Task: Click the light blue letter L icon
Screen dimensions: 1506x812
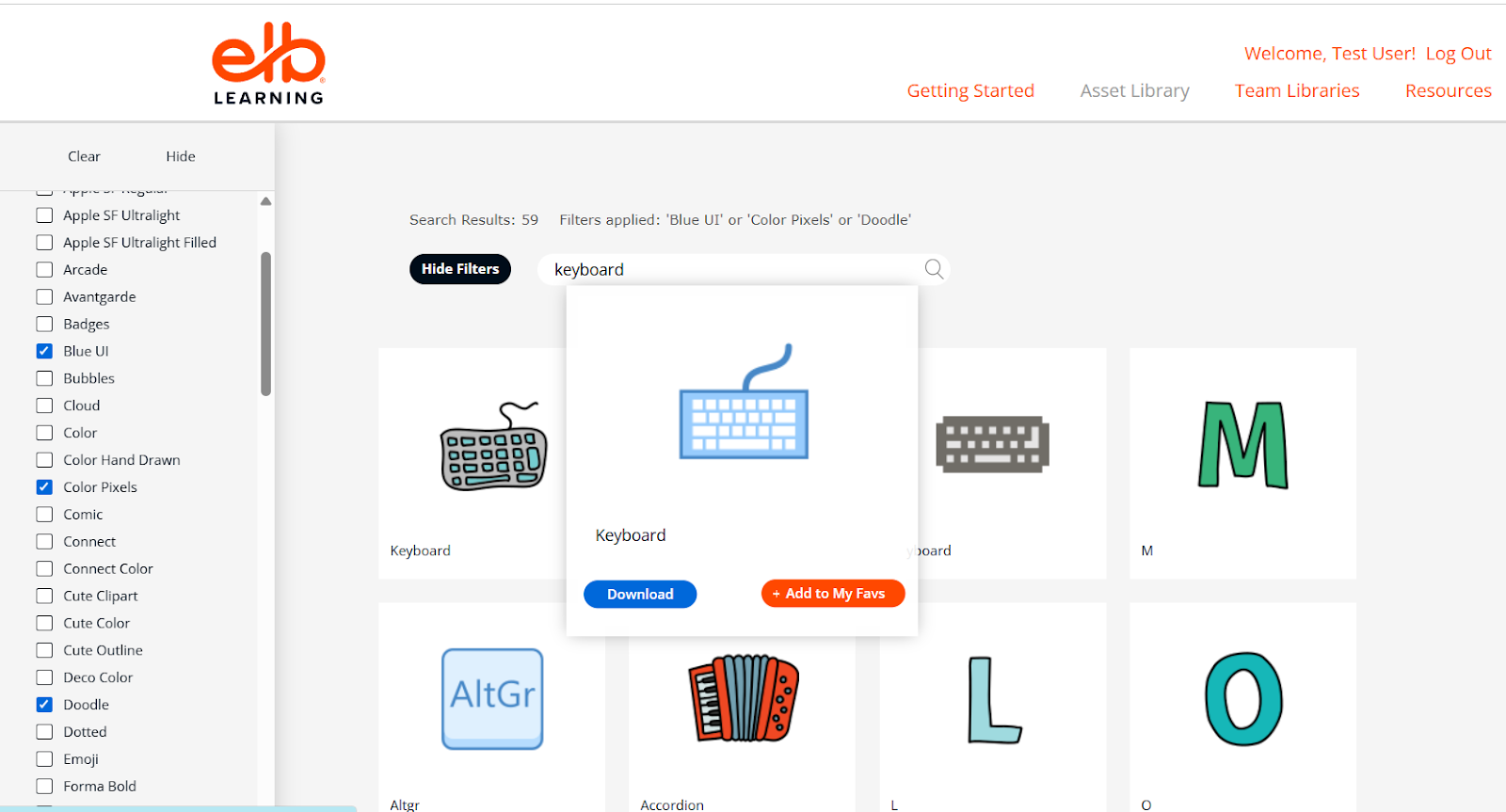Action: [993, 700]
